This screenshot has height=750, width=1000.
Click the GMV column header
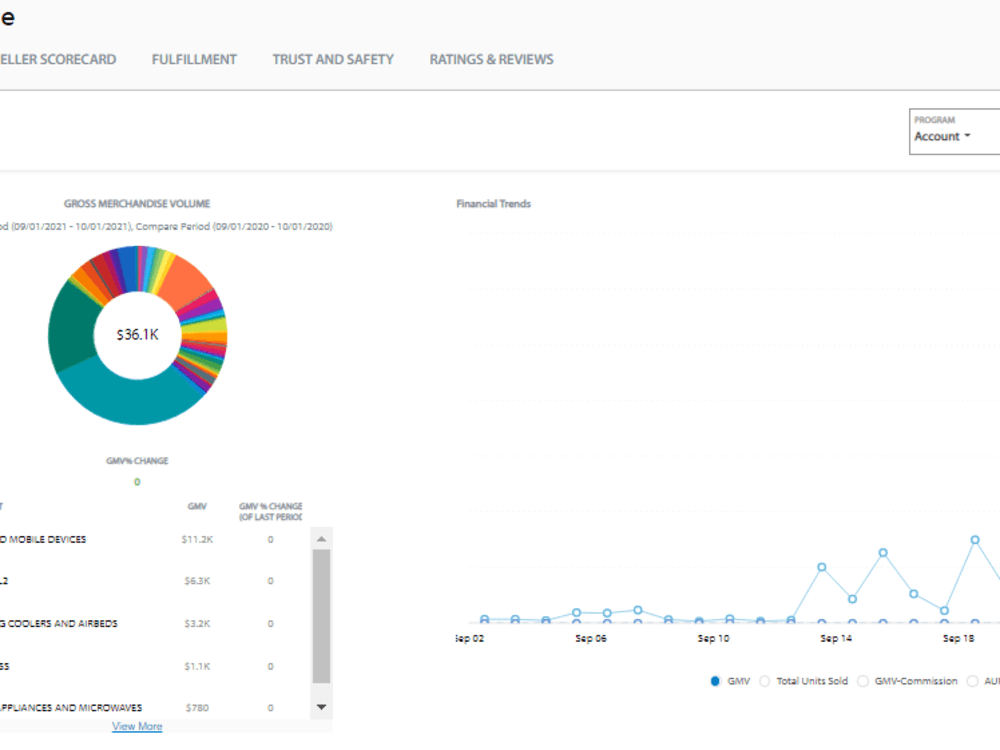pos(197,506)
